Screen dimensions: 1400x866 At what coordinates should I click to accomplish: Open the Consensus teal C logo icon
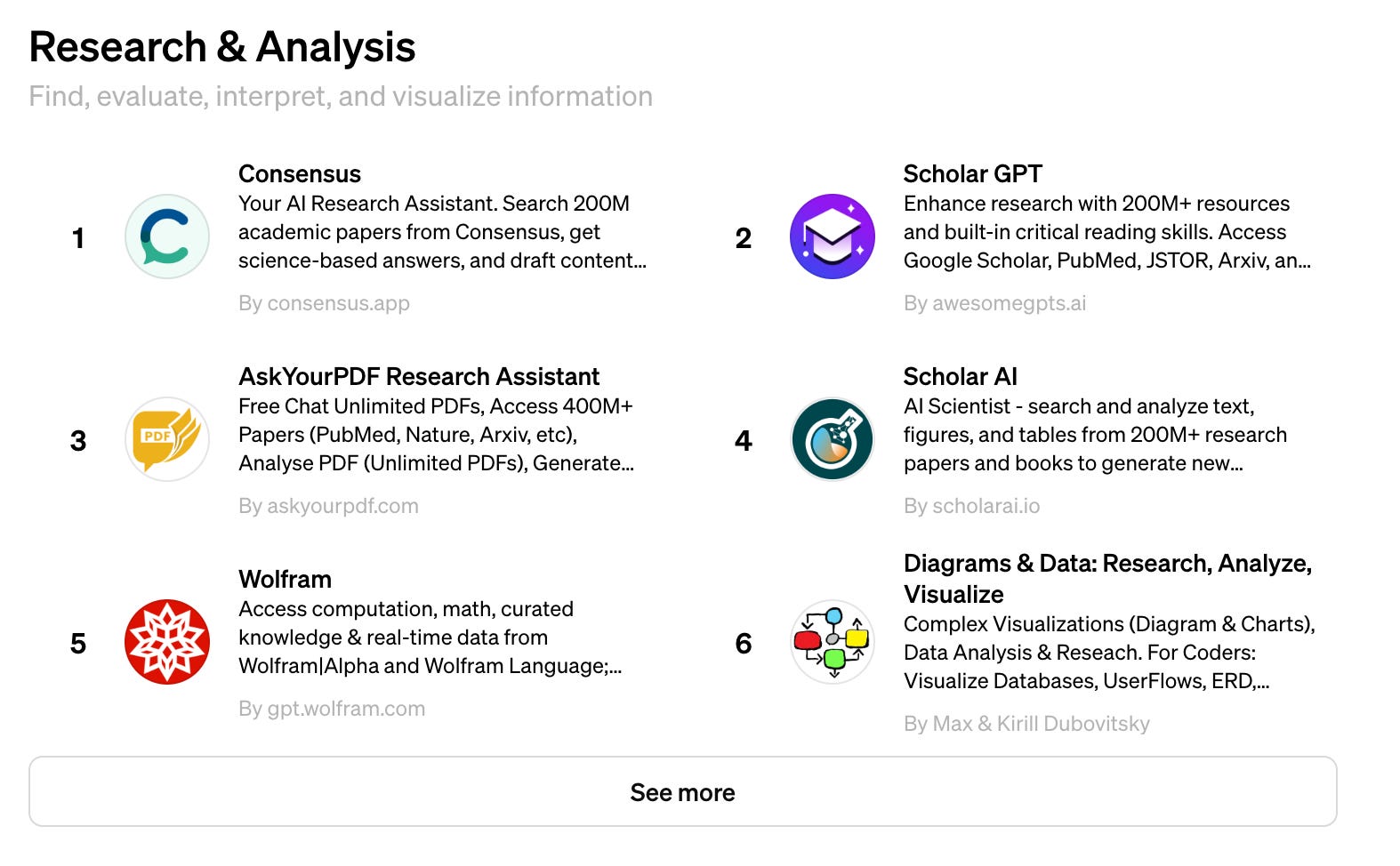167,237
